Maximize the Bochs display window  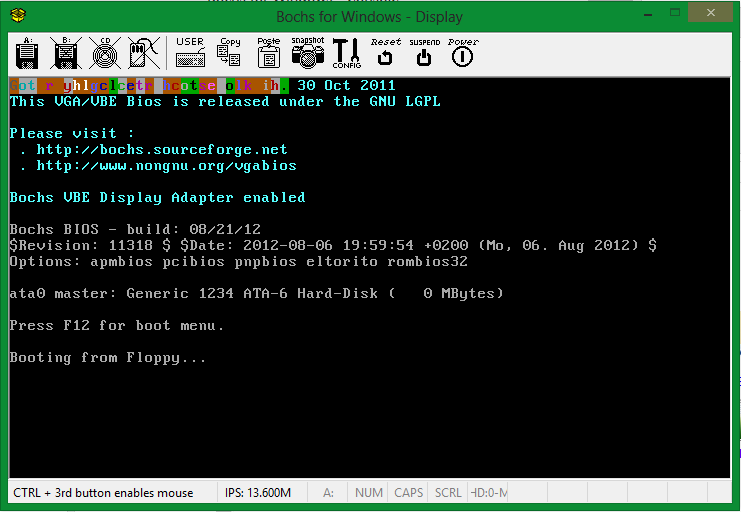pos(675,14)
